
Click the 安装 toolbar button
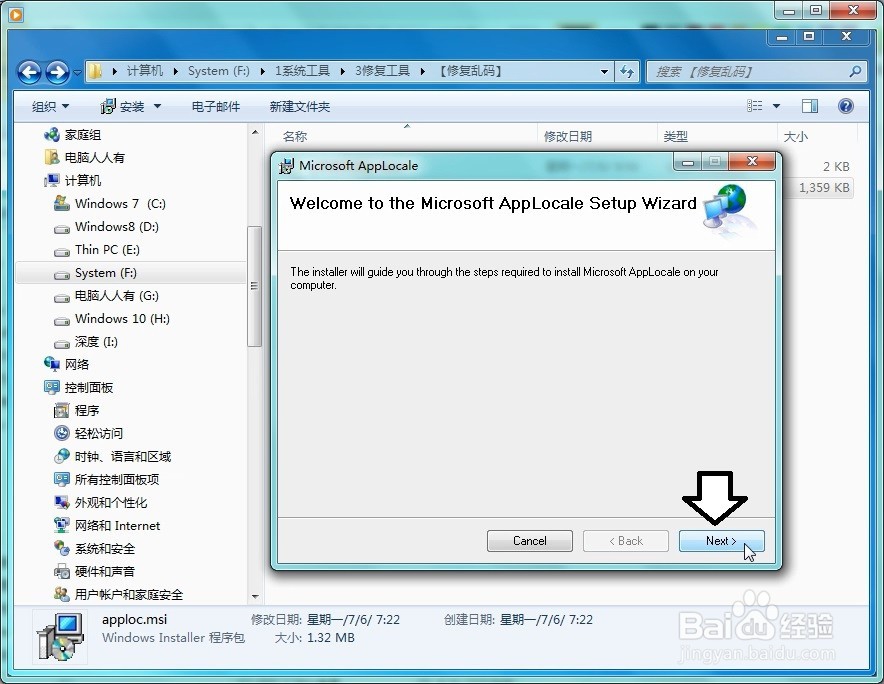click(x=123, y=106)
